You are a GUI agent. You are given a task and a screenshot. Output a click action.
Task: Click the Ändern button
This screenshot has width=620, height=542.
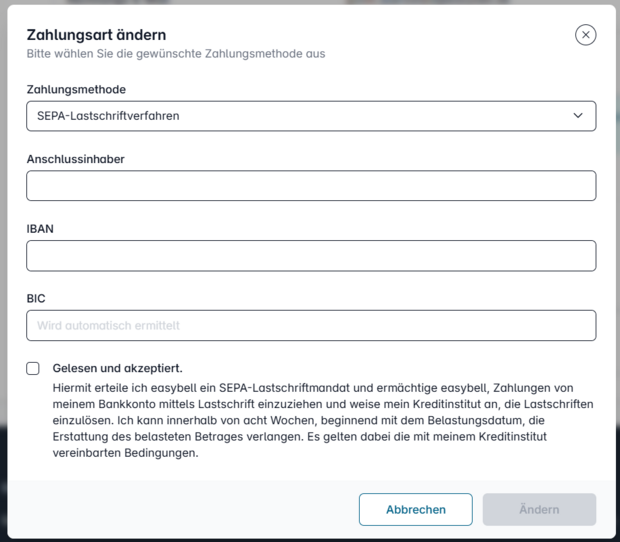click(539, 509)
